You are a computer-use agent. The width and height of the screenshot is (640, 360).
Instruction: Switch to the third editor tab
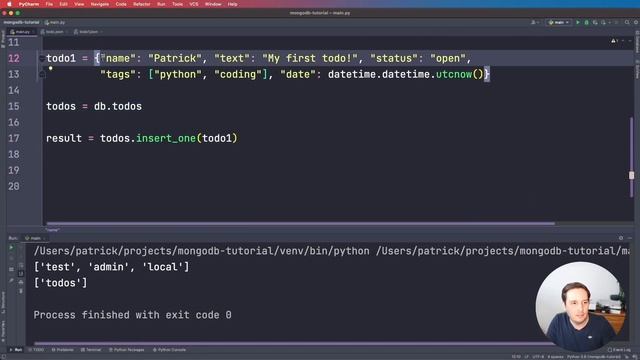pyautogui.click(x=87, y=32)
